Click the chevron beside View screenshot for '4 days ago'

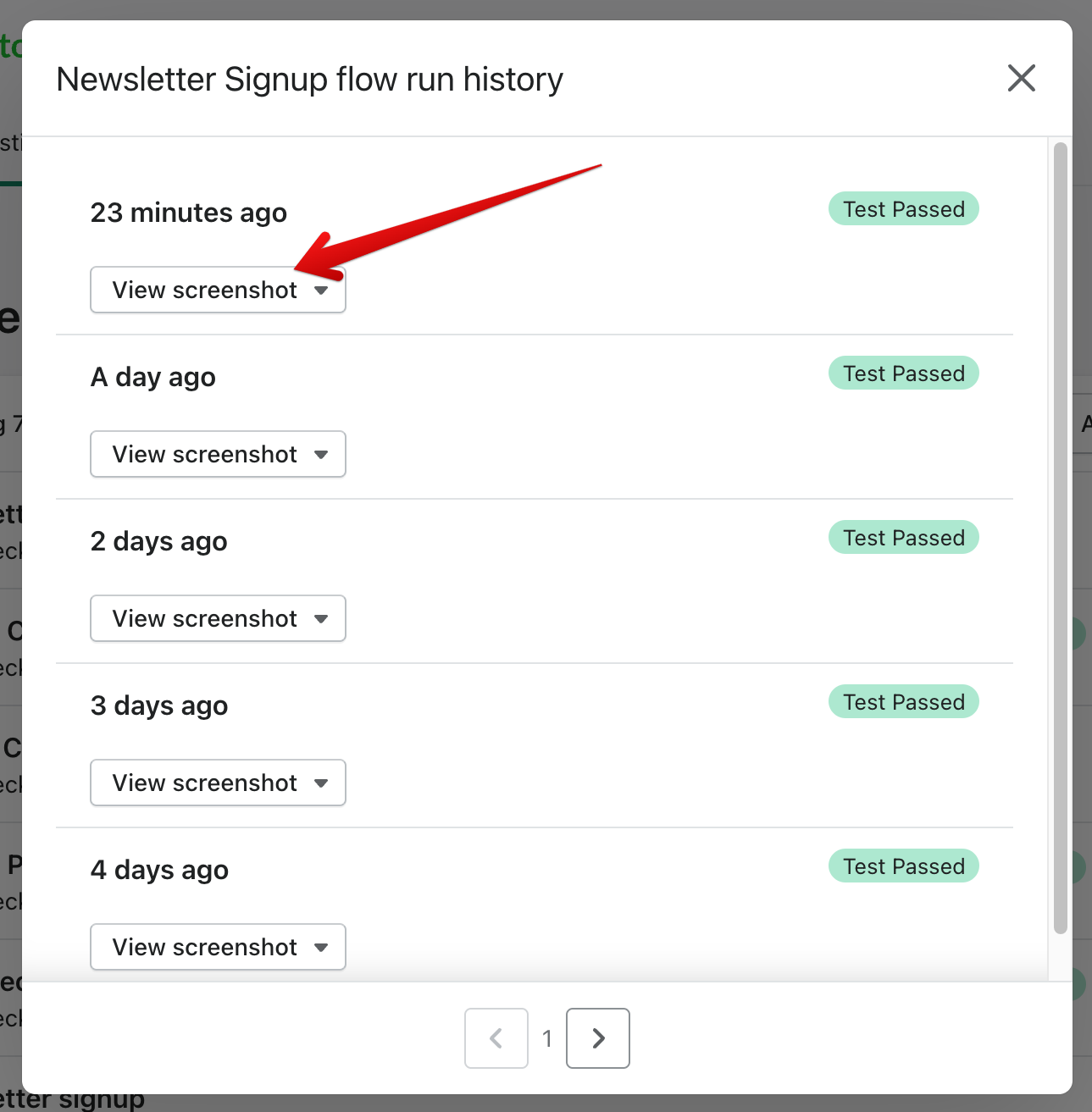321,947
